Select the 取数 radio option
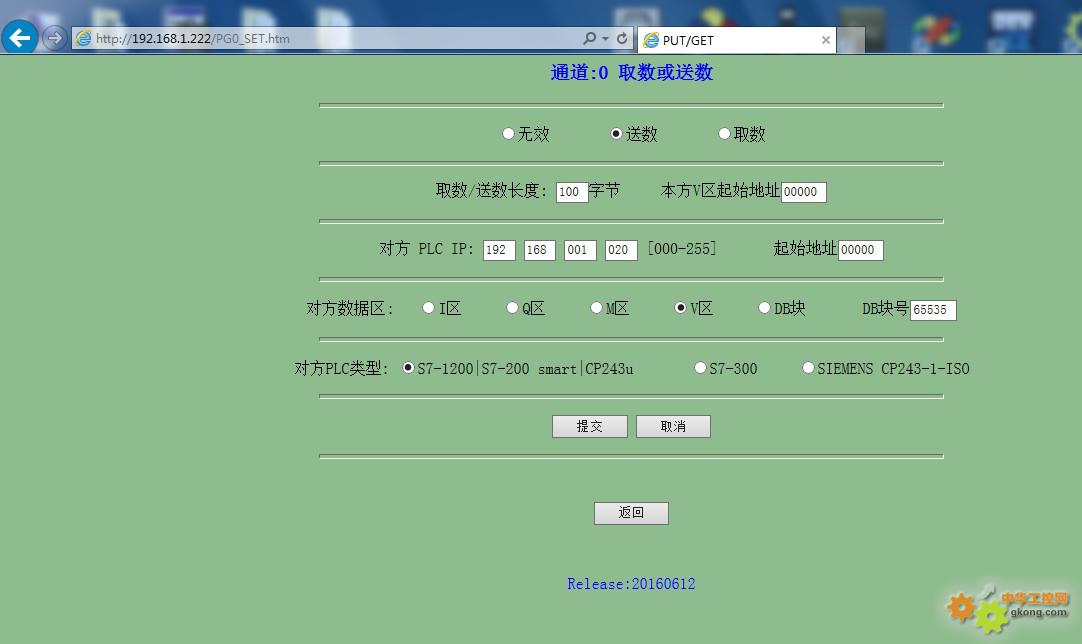 [x=724, y=134]
